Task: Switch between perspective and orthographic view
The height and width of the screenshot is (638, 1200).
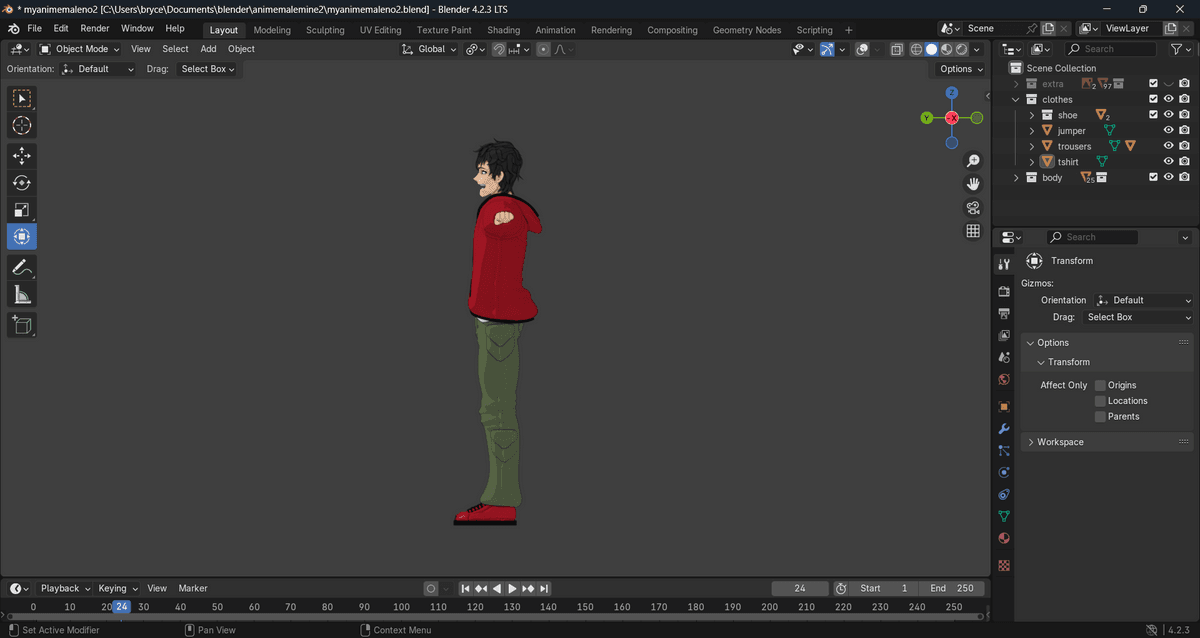Action: tap(972, 231)
